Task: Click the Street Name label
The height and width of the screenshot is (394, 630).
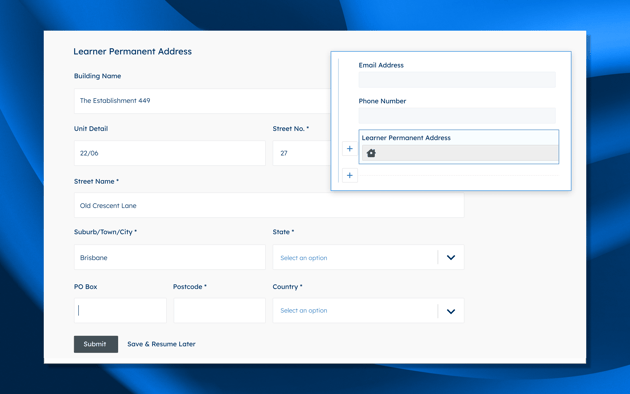Action: point(96,181)
